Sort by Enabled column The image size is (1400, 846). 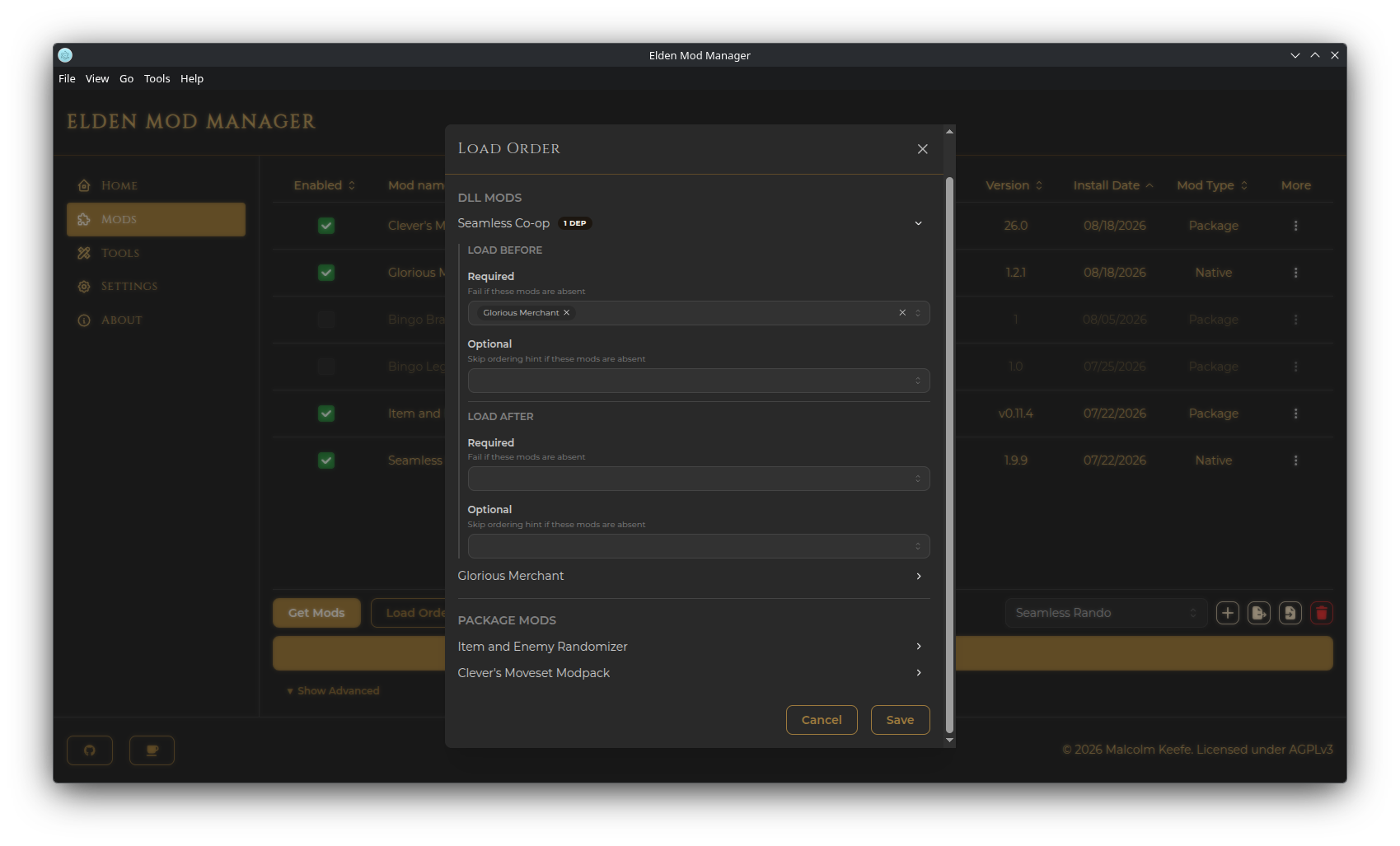(x=325, y=185)
